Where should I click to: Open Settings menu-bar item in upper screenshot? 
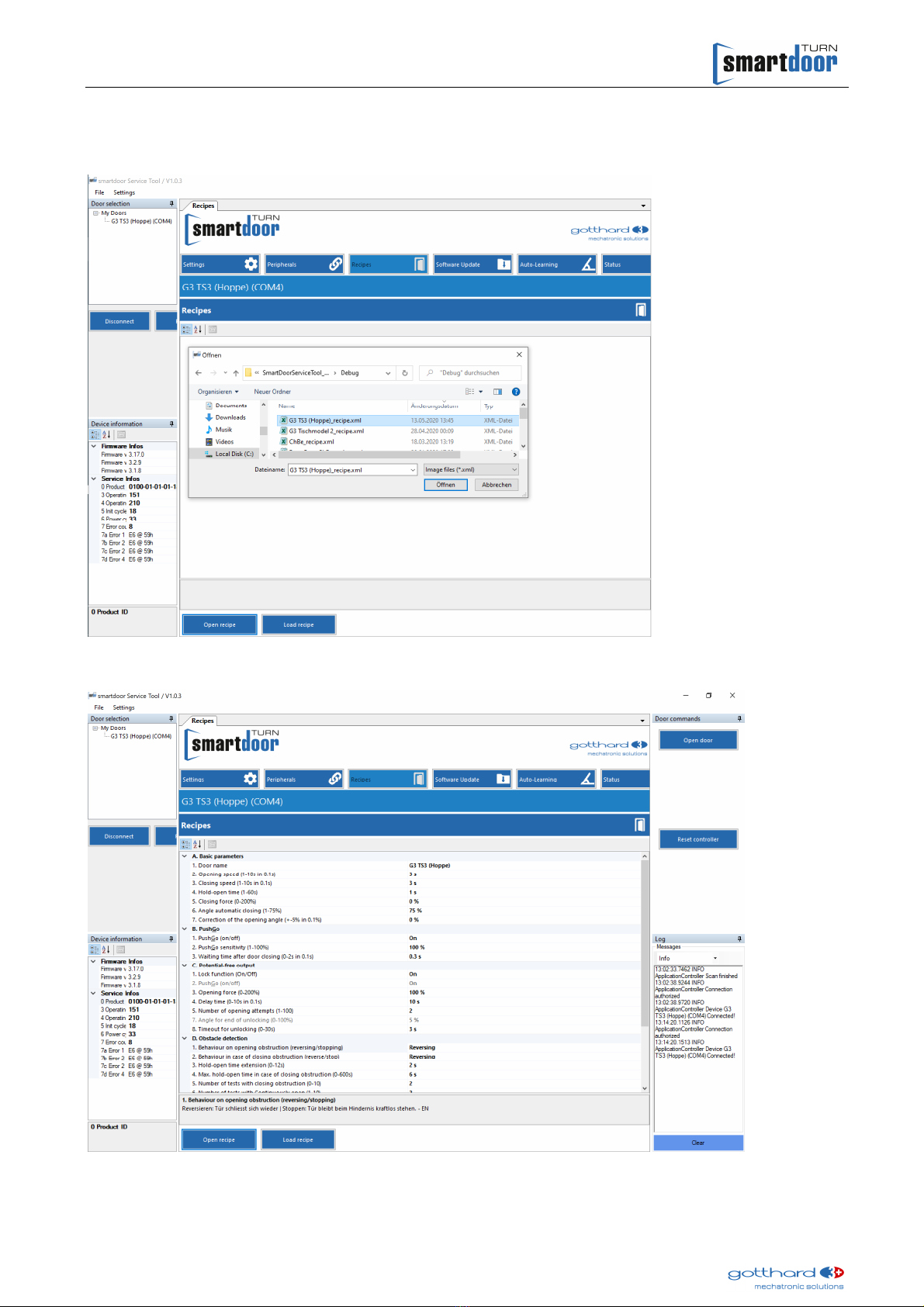point(124,192)
